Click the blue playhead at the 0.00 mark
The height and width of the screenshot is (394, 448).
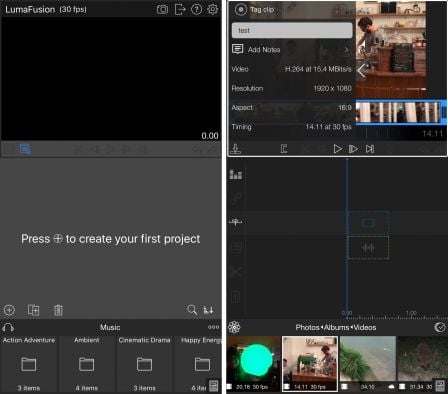pyautogui.click(x=347, y=313)
